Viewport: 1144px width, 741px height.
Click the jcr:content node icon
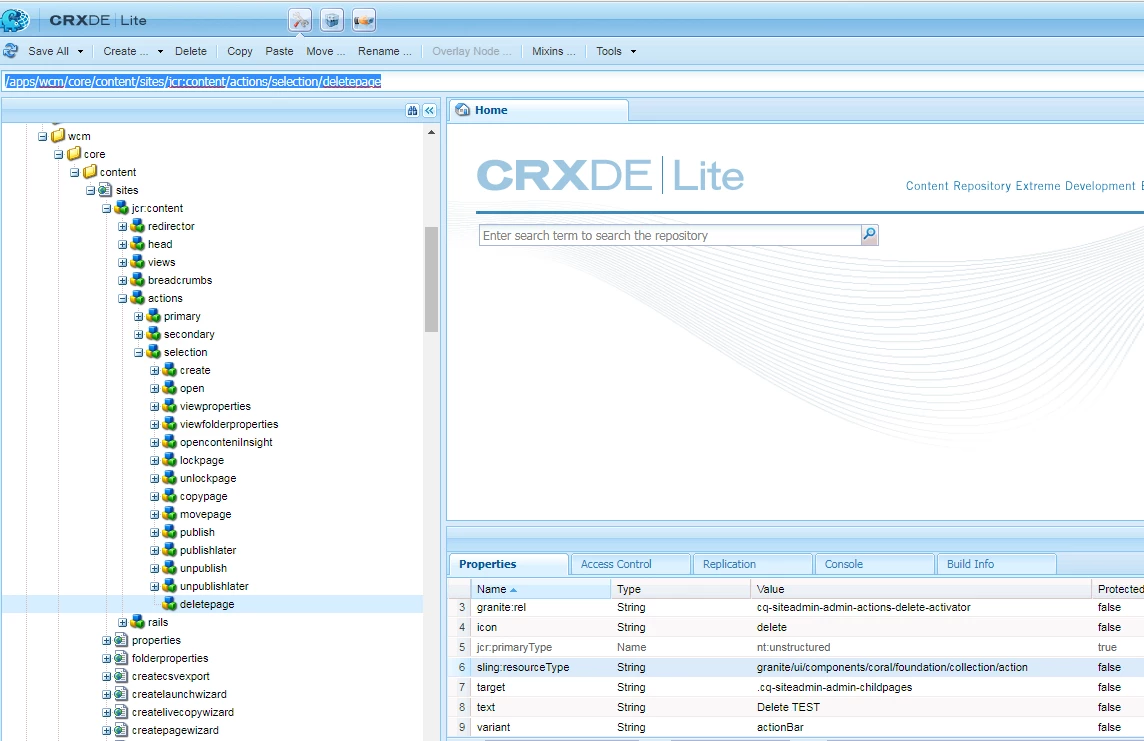click(122, 208)
